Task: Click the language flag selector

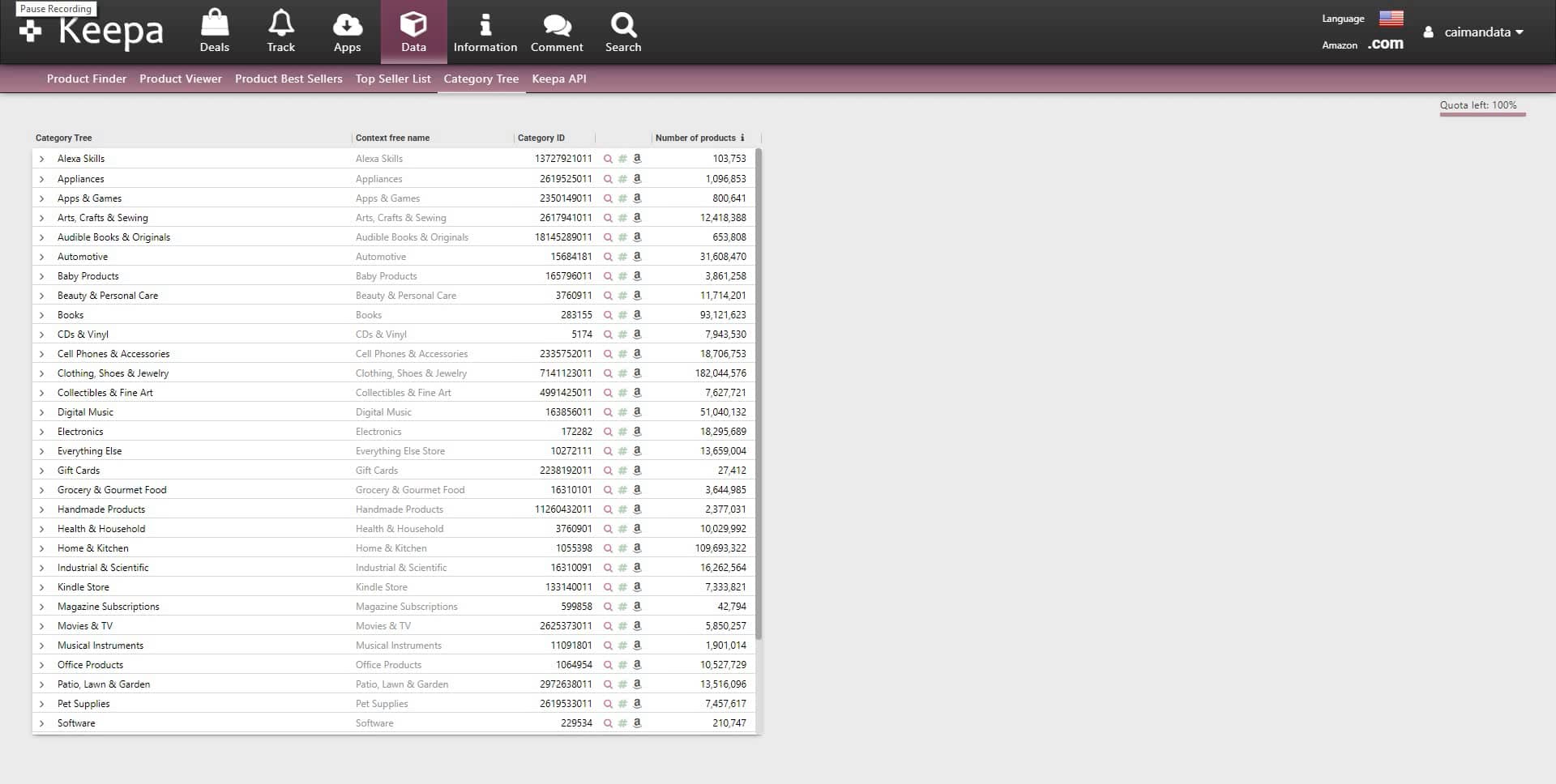Action: click(1391, 18)
